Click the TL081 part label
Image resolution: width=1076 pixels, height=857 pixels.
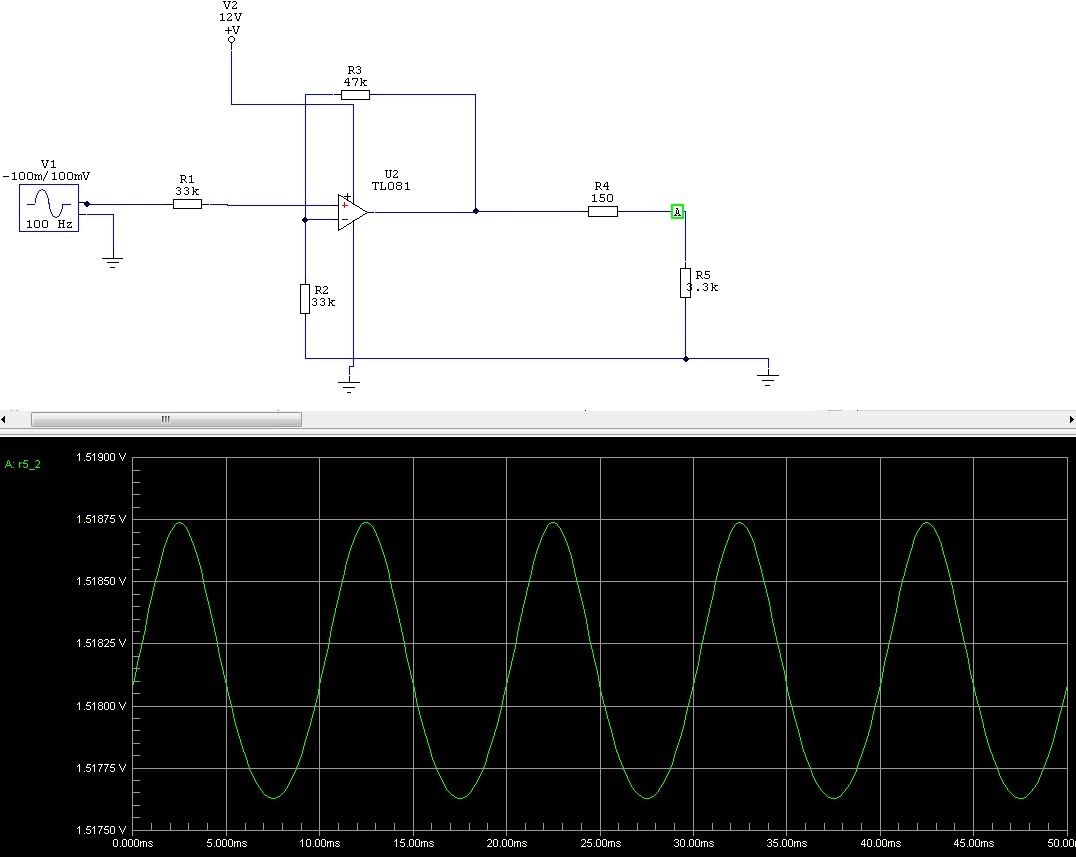click(390, 186)
